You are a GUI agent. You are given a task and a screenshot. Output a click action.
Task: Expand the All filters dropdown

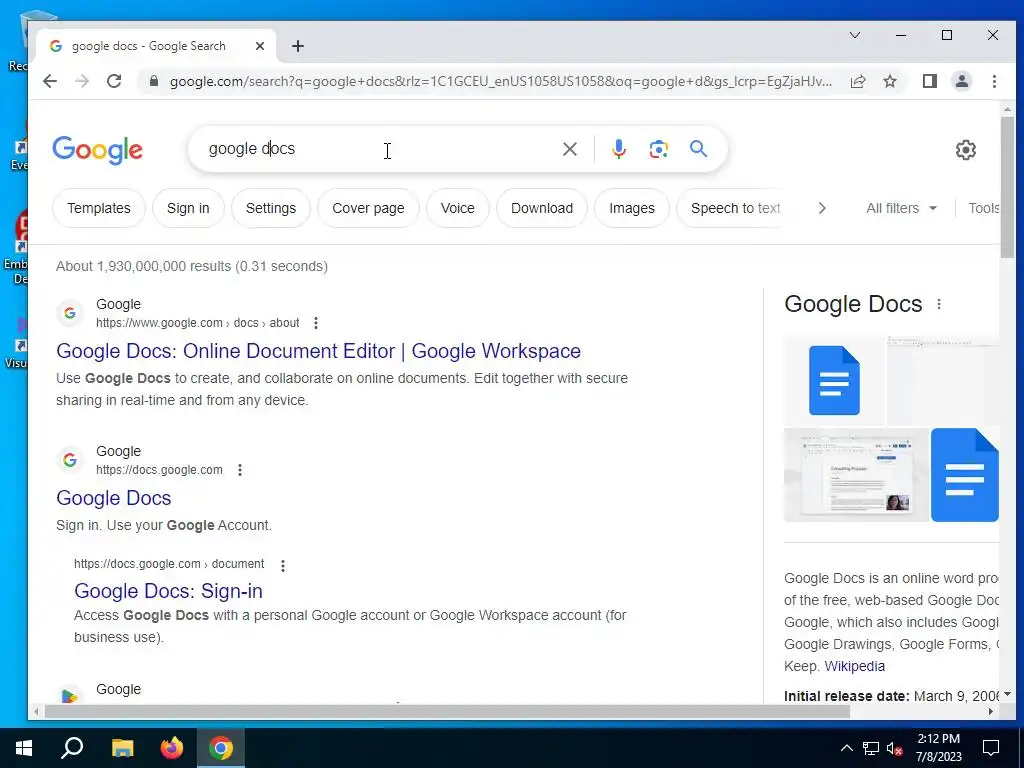[901, 208]
